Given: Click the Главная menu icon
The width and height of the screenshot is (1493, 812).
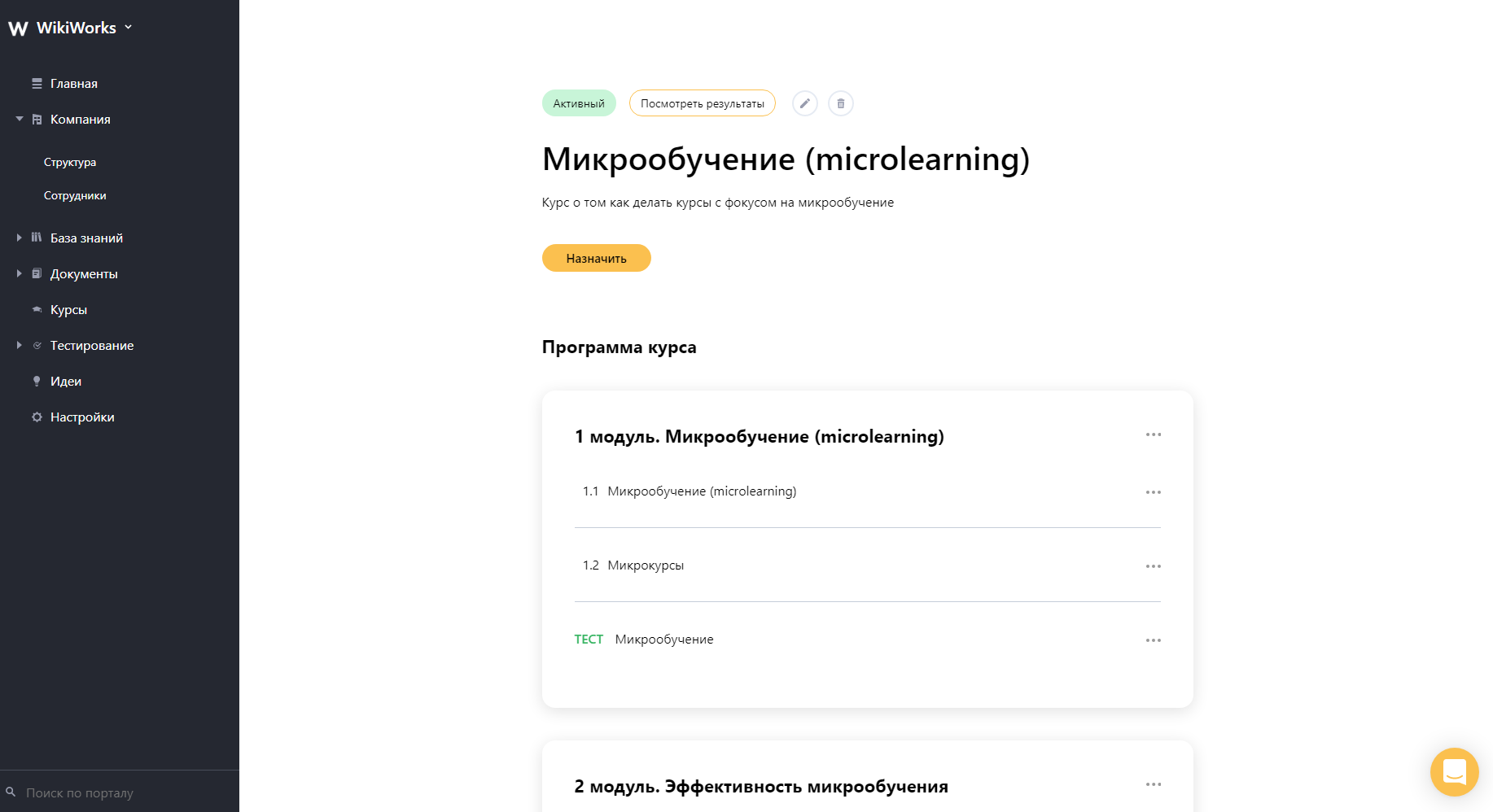Looking at the screenshot, I should (37, 84).
